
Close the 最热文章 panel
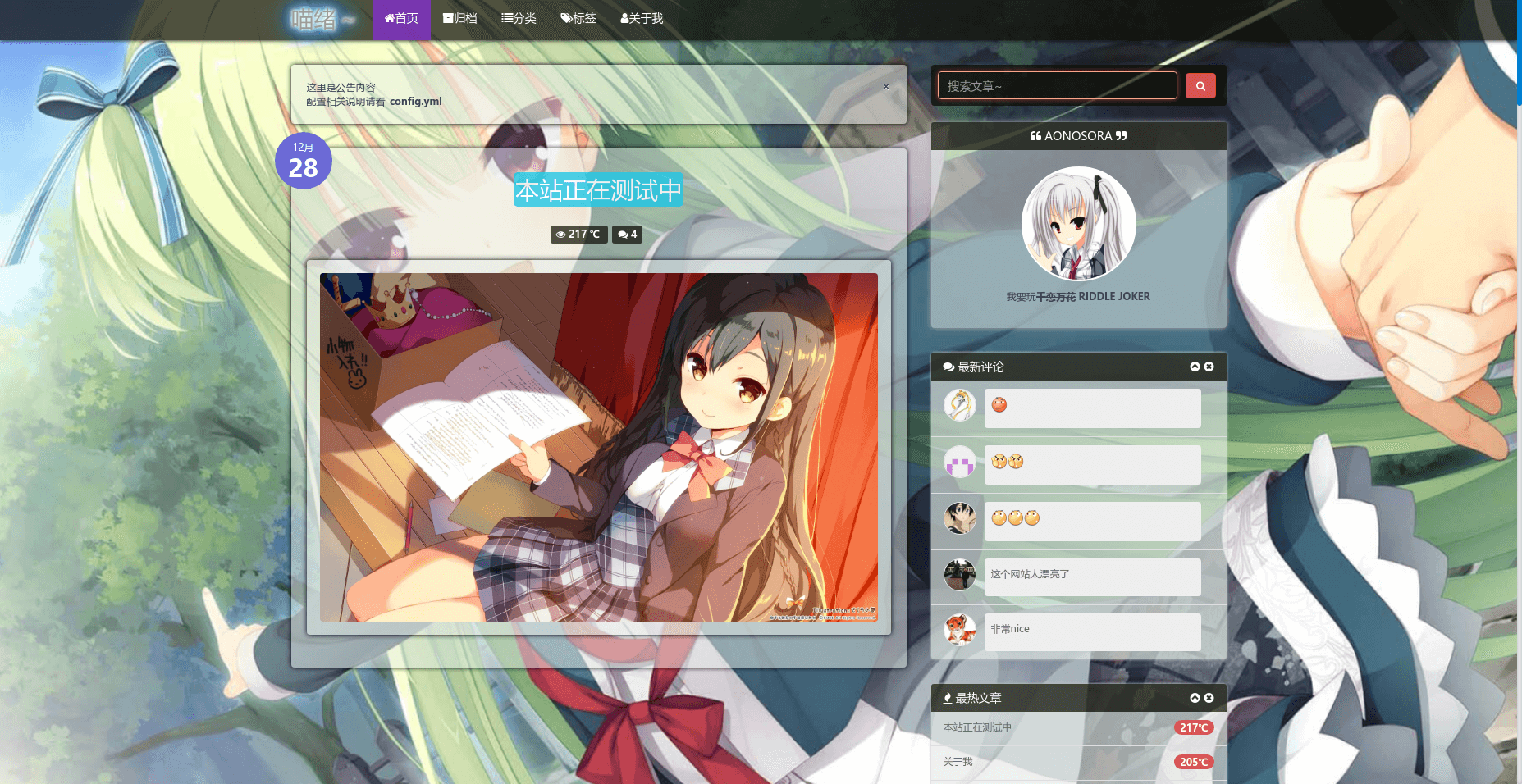(1209, 698)
